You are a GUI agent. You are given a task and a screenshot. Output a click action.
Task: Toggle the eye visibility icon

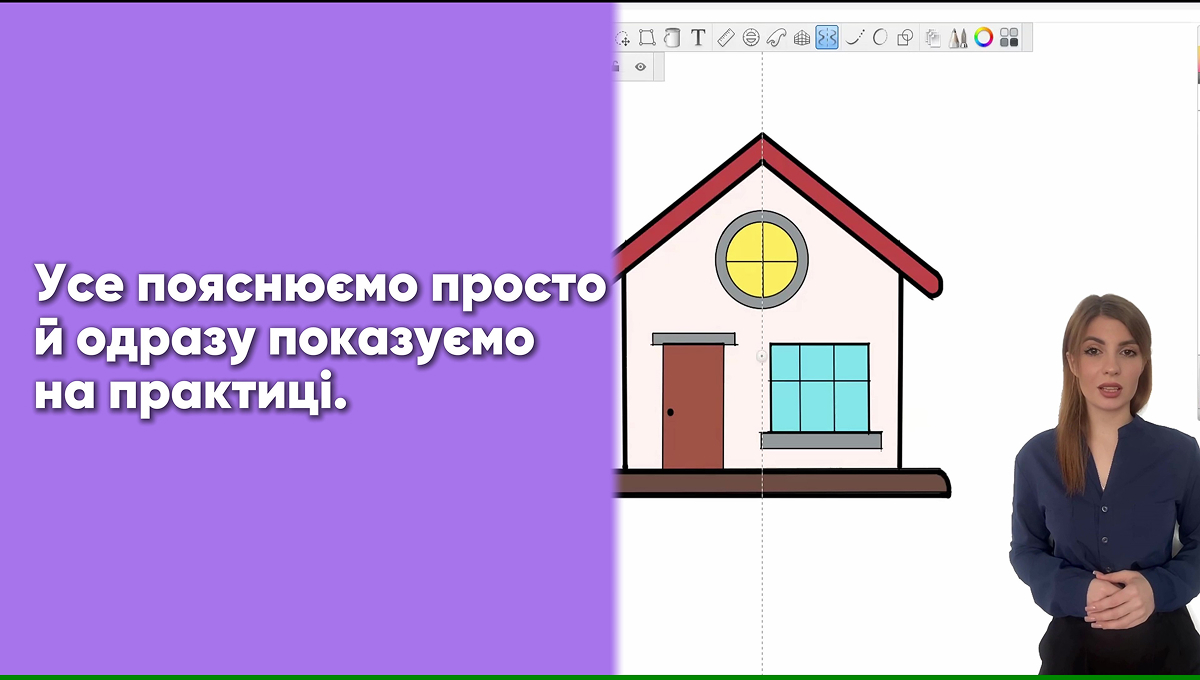[x=640, y=67]
